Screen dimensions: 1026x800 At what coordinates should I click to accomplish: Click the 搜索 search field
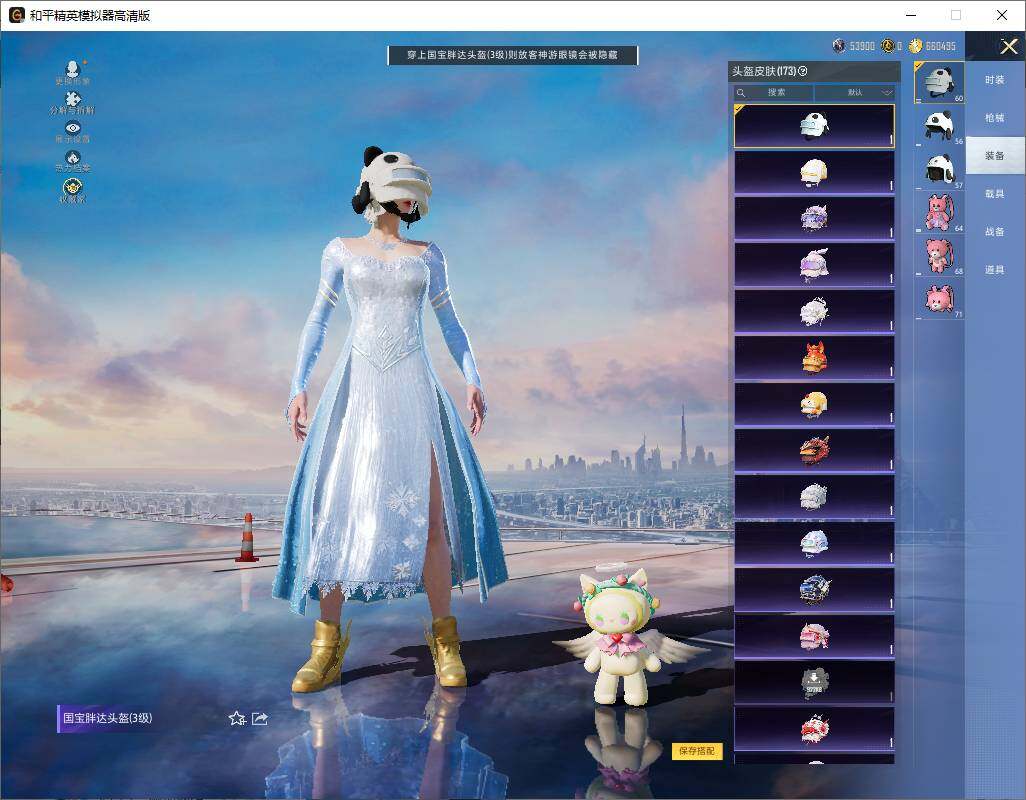(773, 92)
